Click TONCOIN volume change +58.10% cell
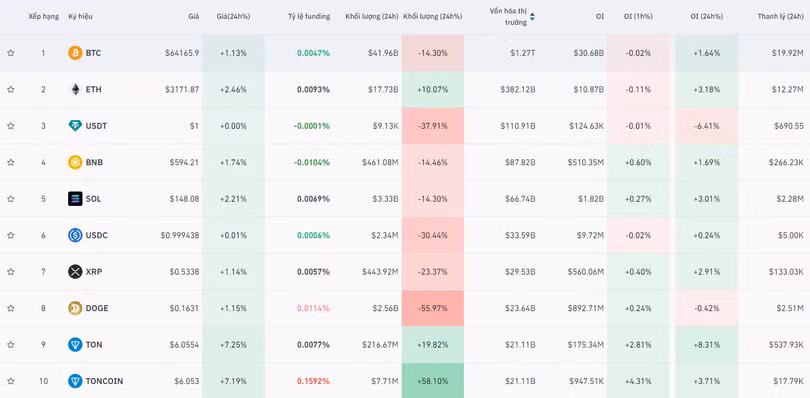The height and width of the screenshot is (398, 810). coord(432,381)
